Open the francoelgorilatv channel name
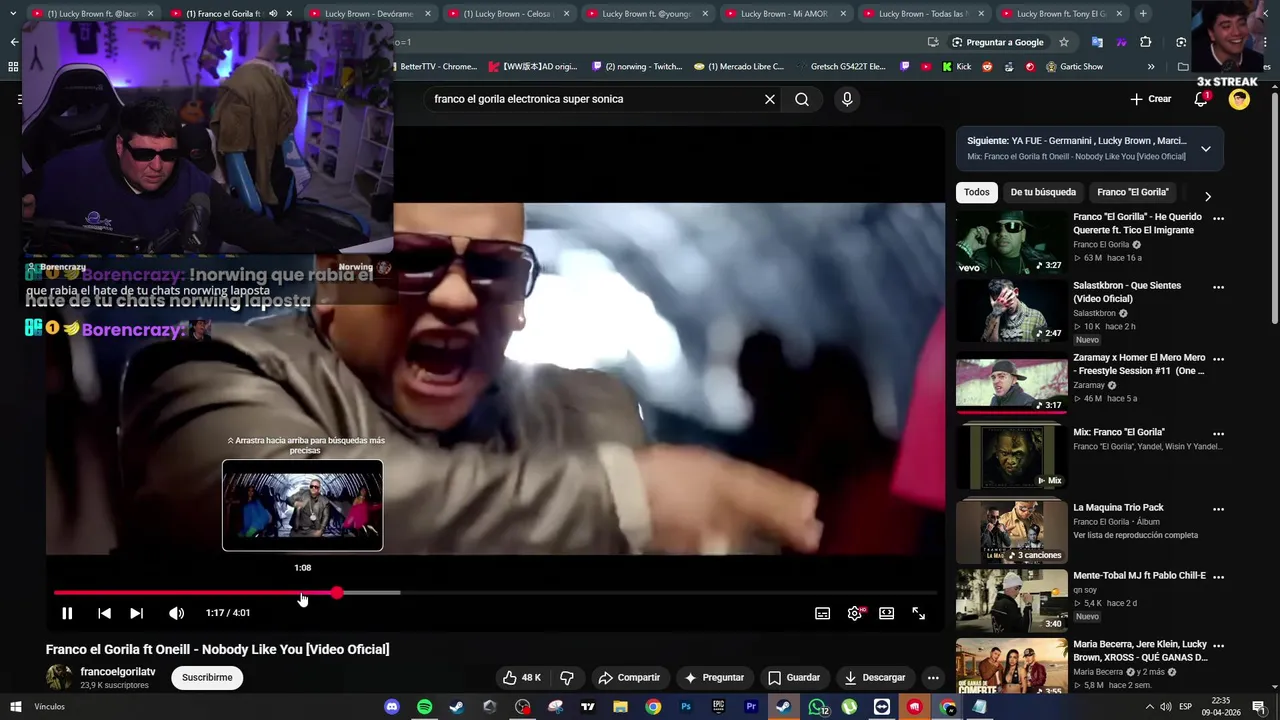 (x=118, y=672)
